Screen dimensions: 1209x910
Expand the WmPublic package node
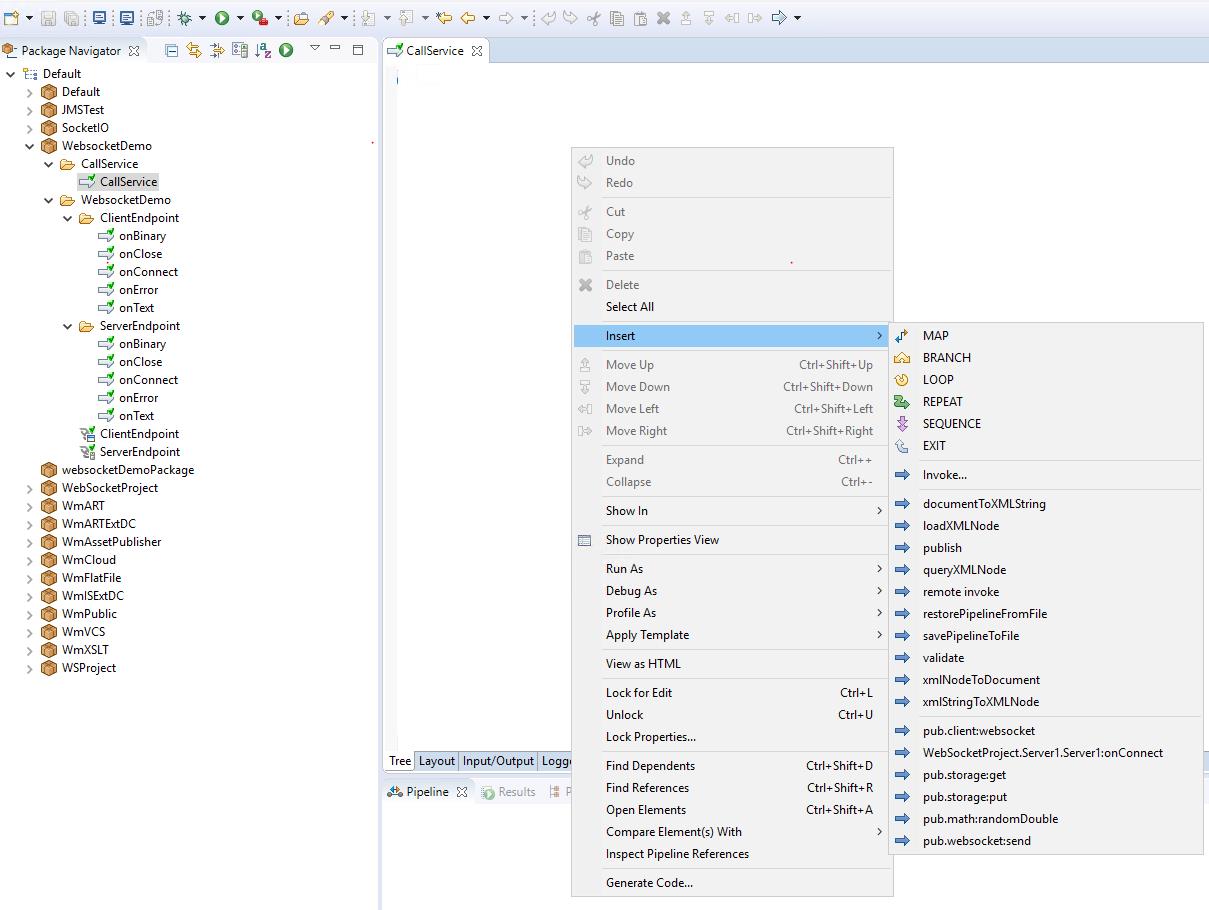pos(30,613)
